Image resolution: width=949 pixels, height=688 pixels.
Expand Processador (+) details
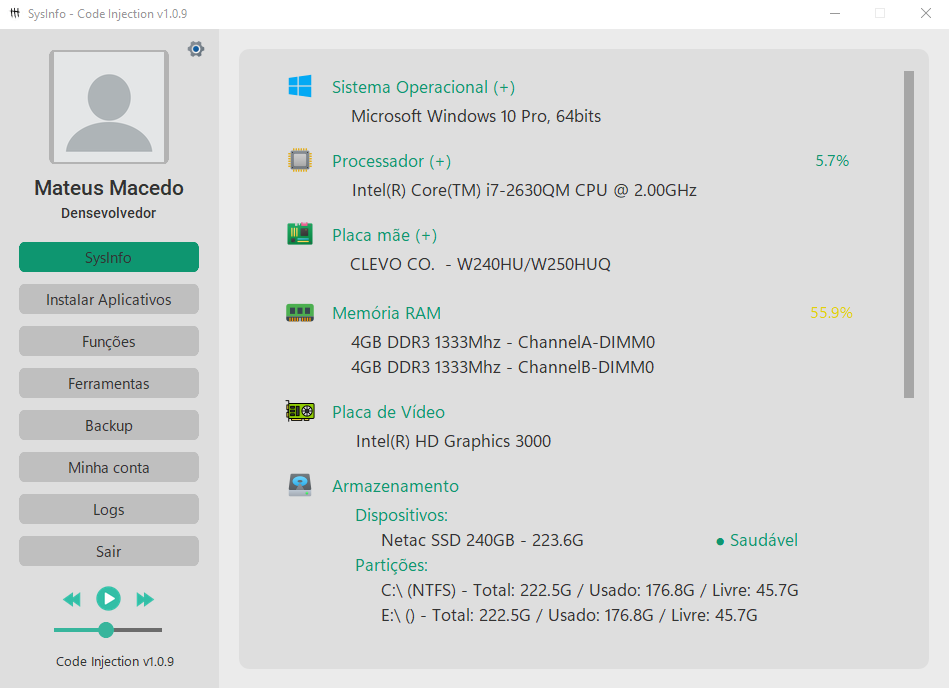click(x=392, y=161)
